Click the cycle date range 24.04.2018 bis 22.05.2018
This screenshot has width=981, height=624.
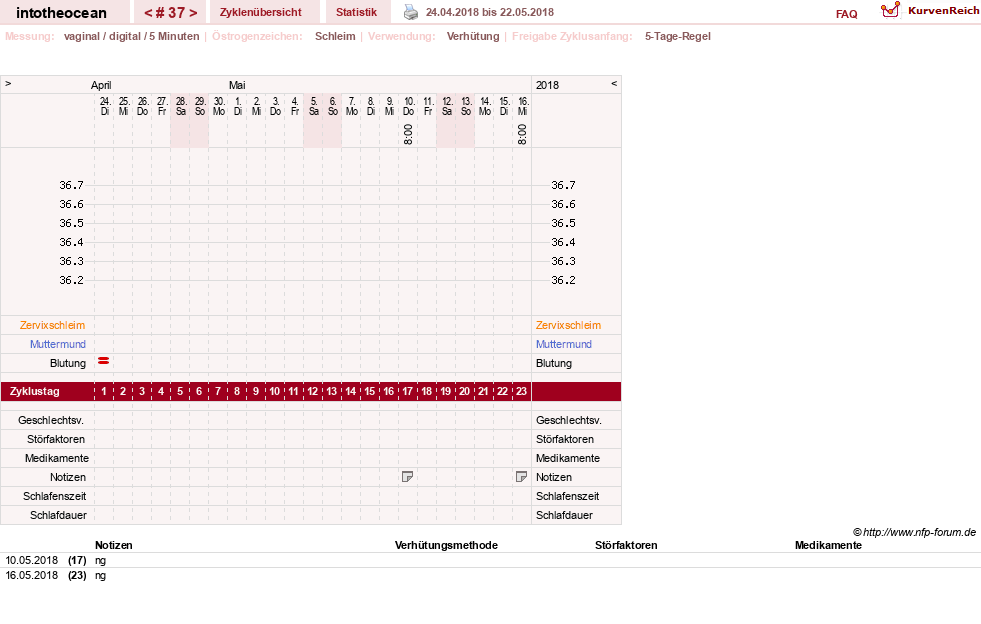(489, 12)
